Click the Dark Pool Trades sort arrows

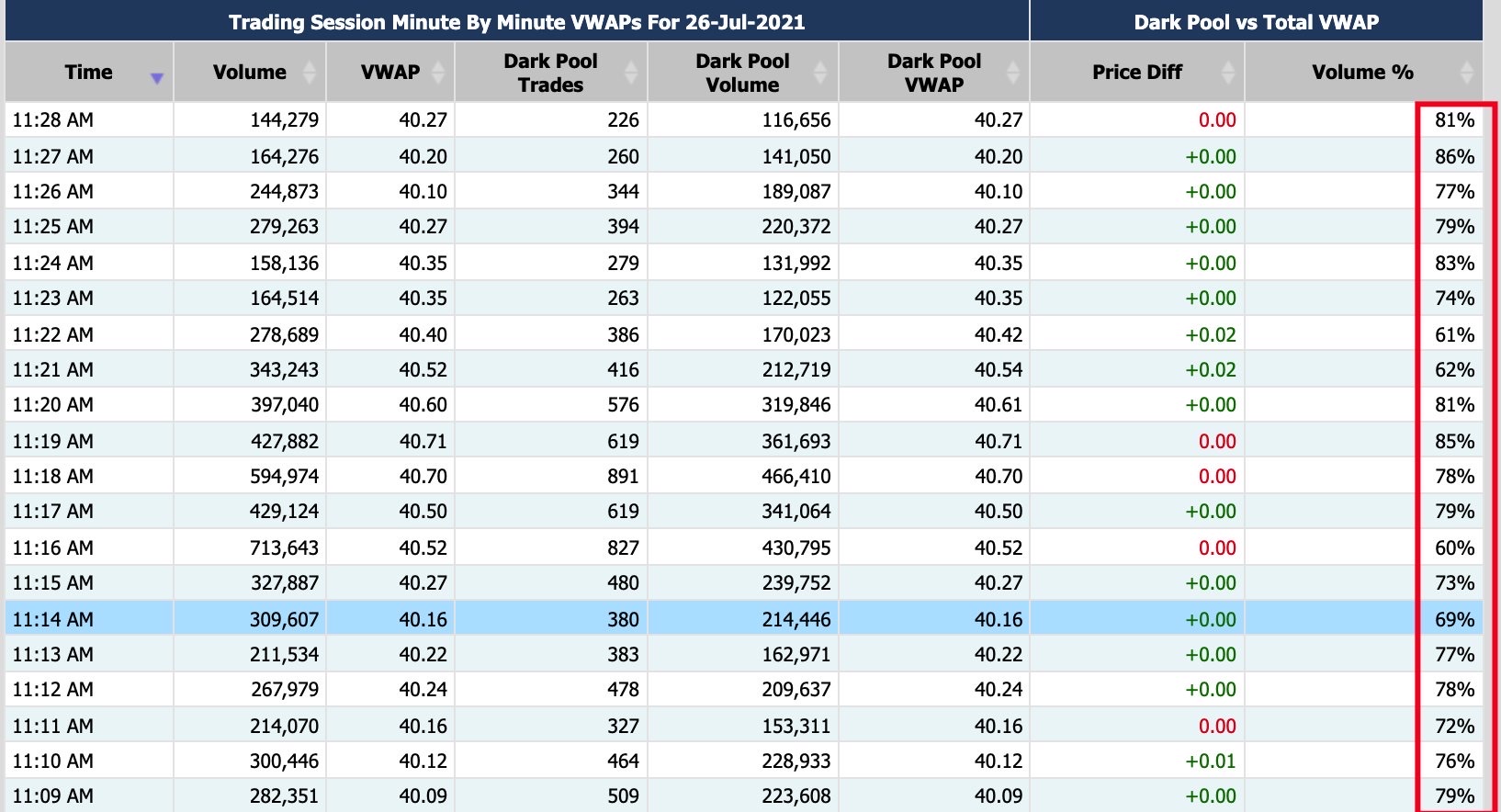point(631,72)
